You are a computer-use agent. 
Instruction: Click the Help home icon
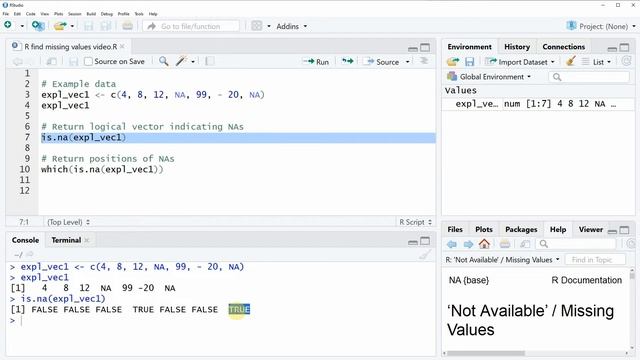pos(484,244)
